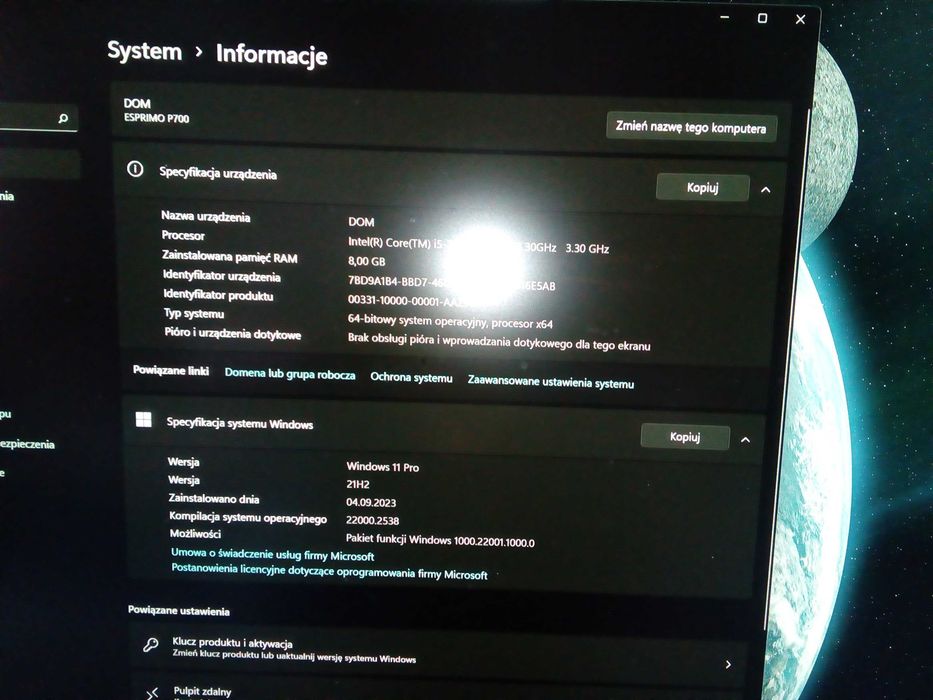The image size is (933, 700).
Task: Open Ochrona systemu link
Action: 411,377
